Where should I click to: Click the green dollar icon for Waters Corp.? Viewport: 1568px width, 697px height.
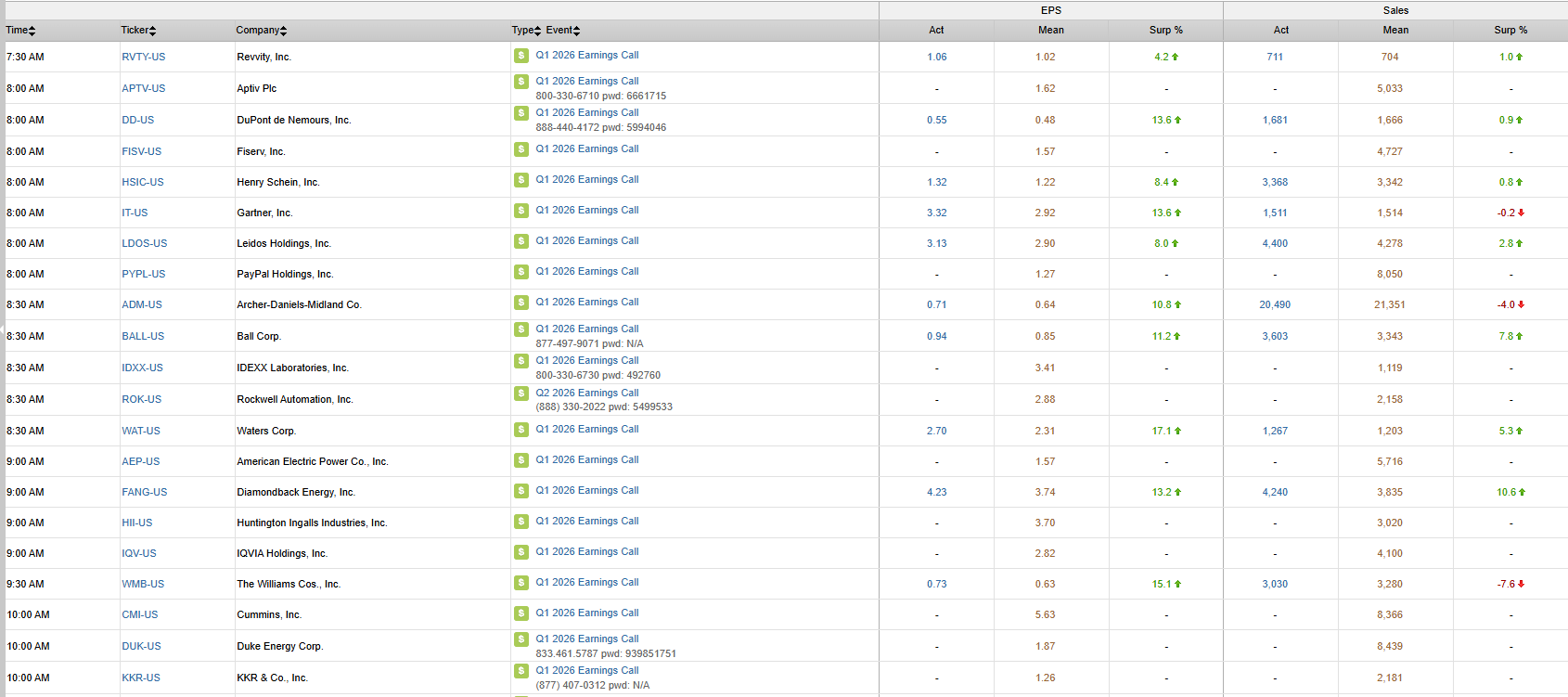(521, 430)
